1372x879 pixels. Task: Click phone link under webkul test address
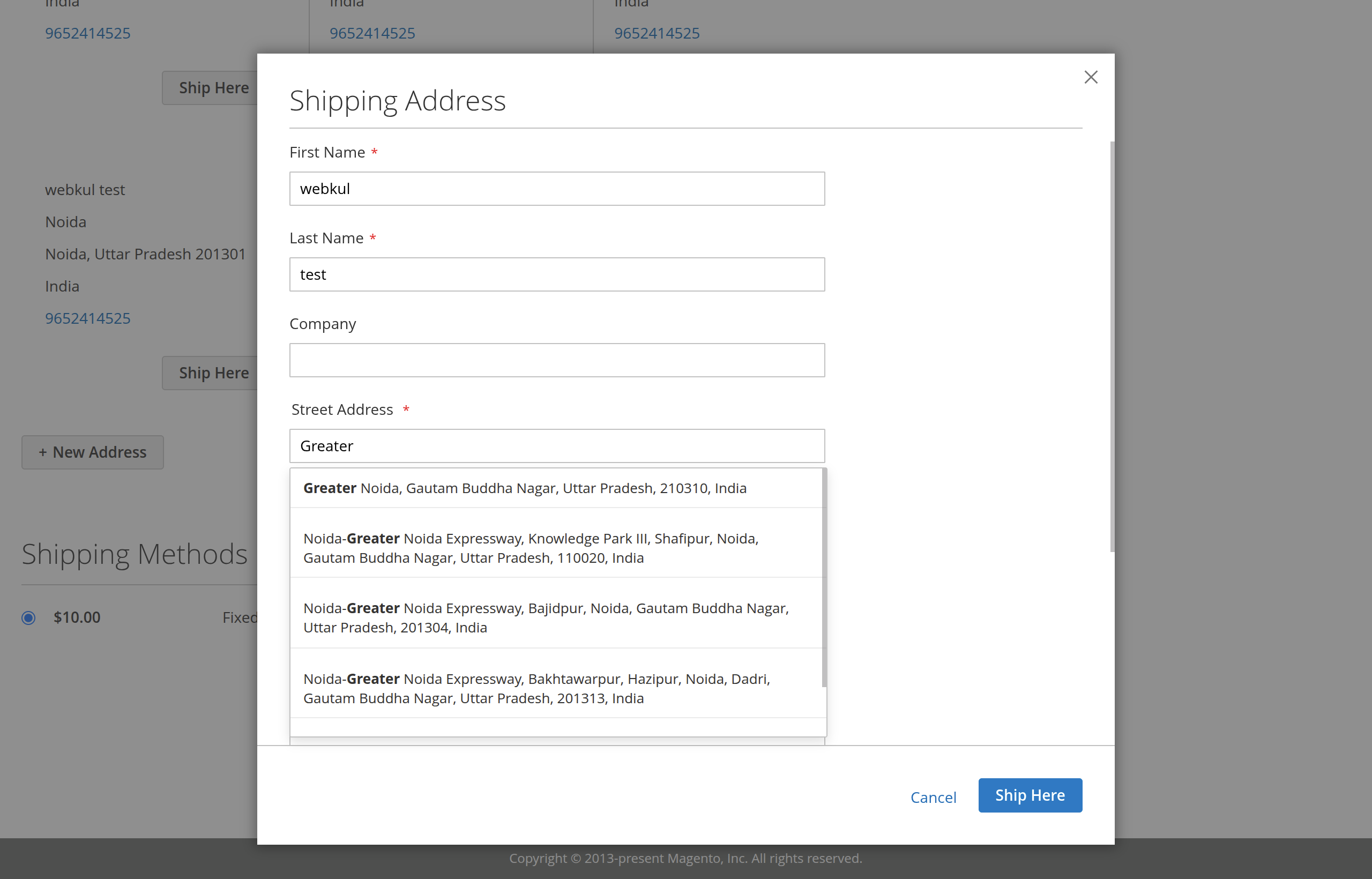(88, 318)
